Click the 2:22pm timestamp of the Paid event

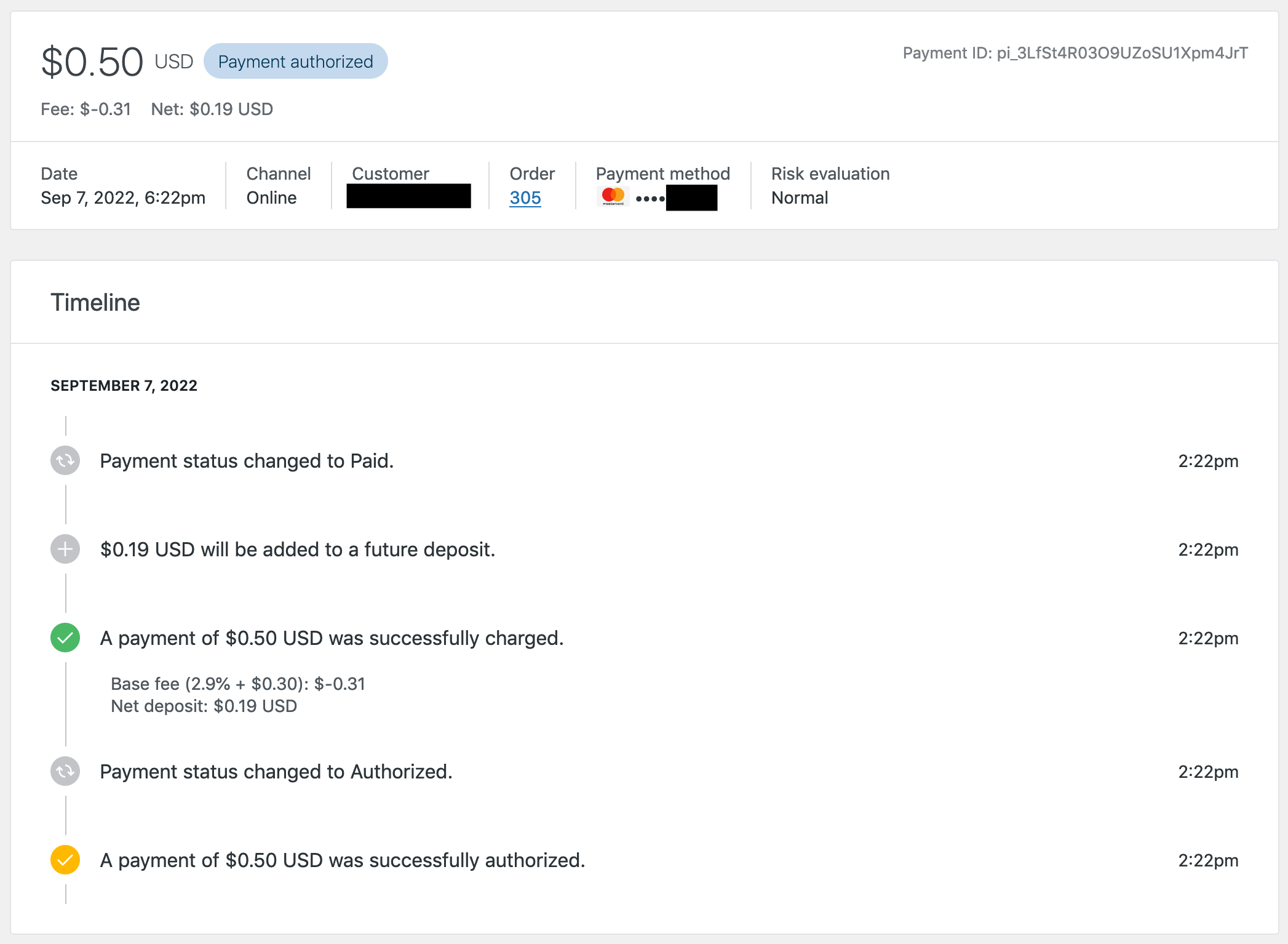click(1207, 460)
